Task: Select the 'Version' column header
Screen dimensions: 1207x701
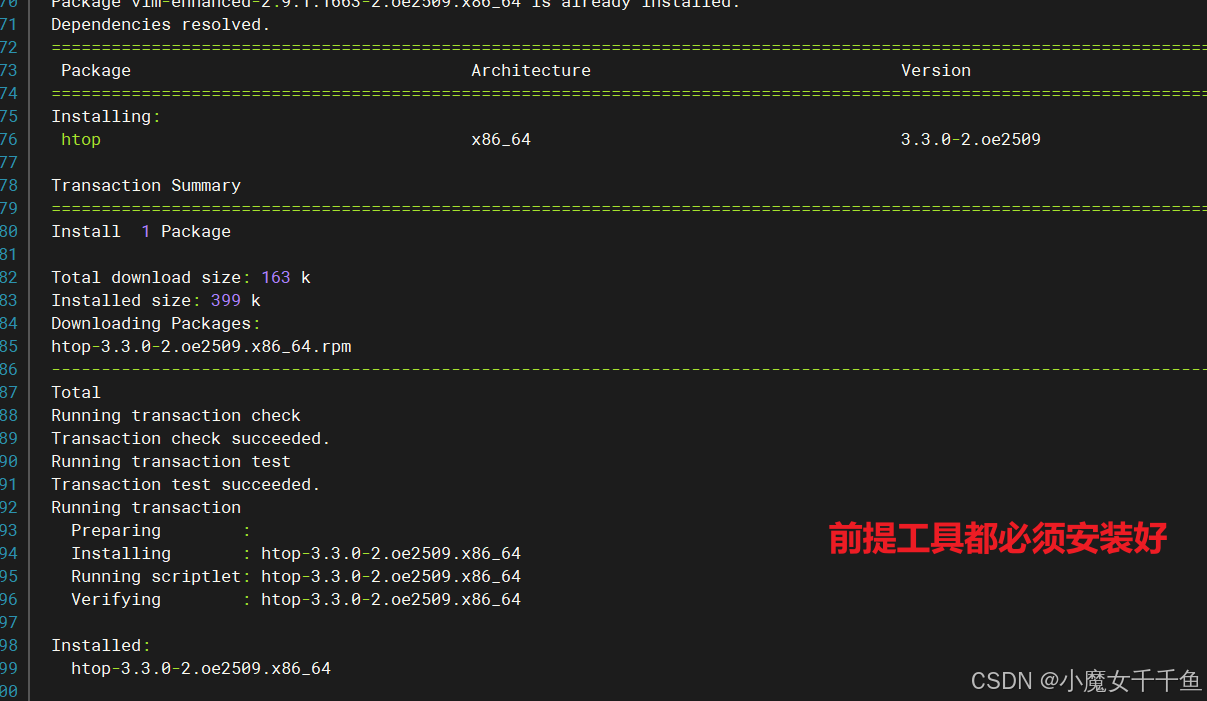Action: pyautogui.click(x=936, y=70)
